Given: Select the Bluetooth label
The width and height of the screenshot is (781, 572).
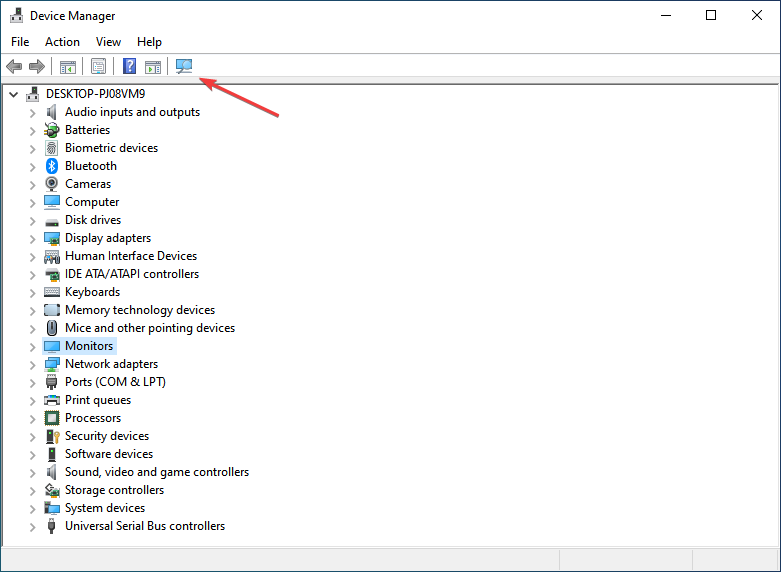Looking at the screenshot, I should tap(91, 166).
